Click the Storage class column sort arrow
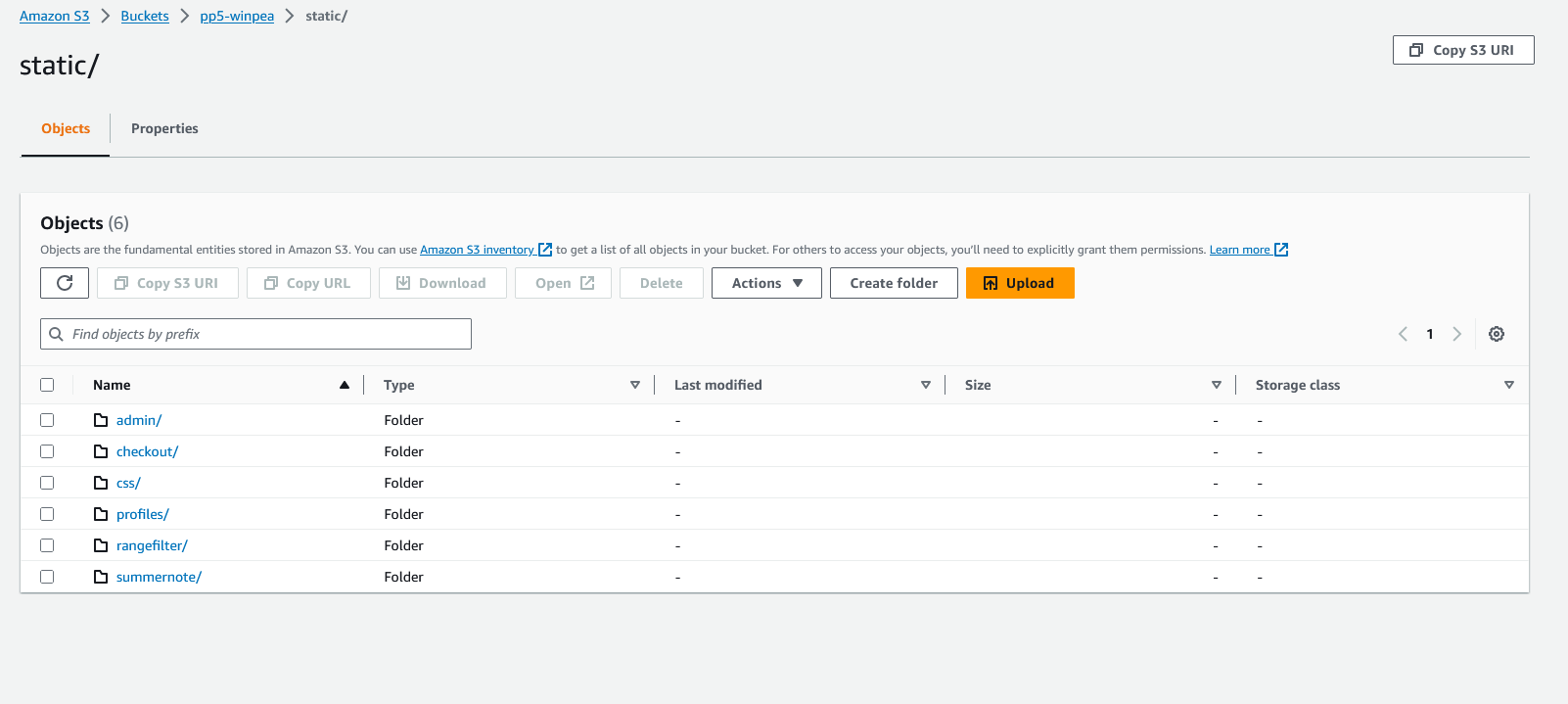 click(1509, 385)
